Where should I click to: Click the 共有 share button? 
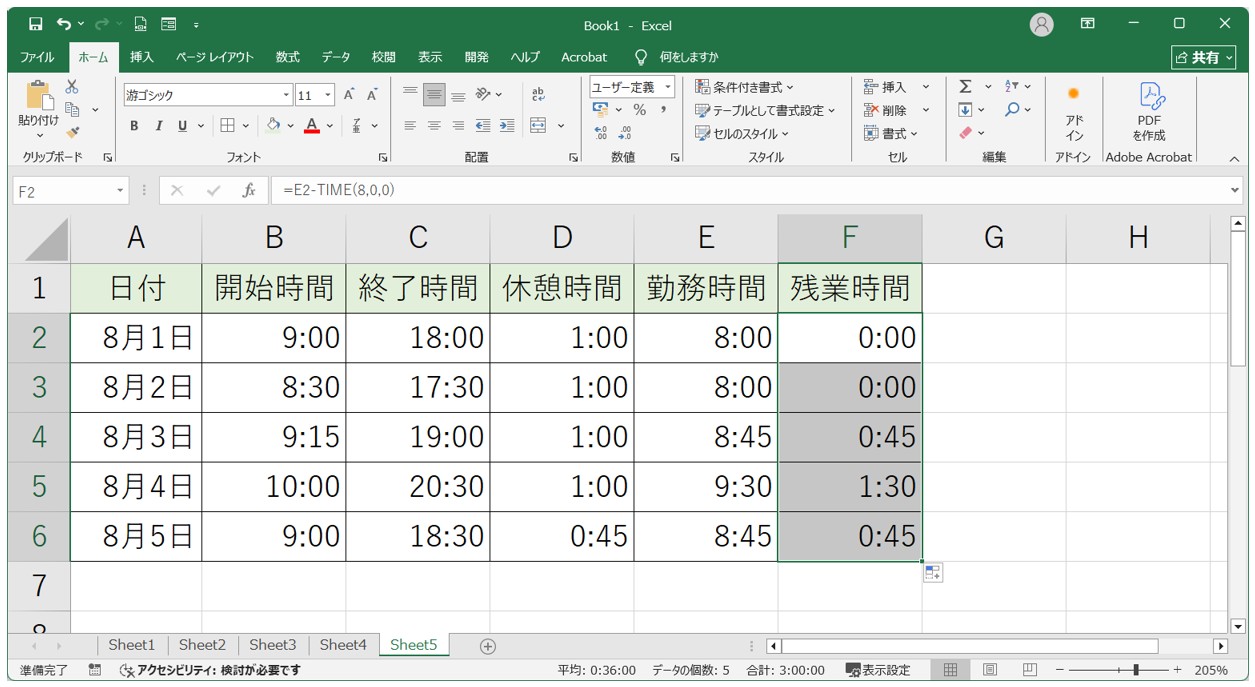1204,58
